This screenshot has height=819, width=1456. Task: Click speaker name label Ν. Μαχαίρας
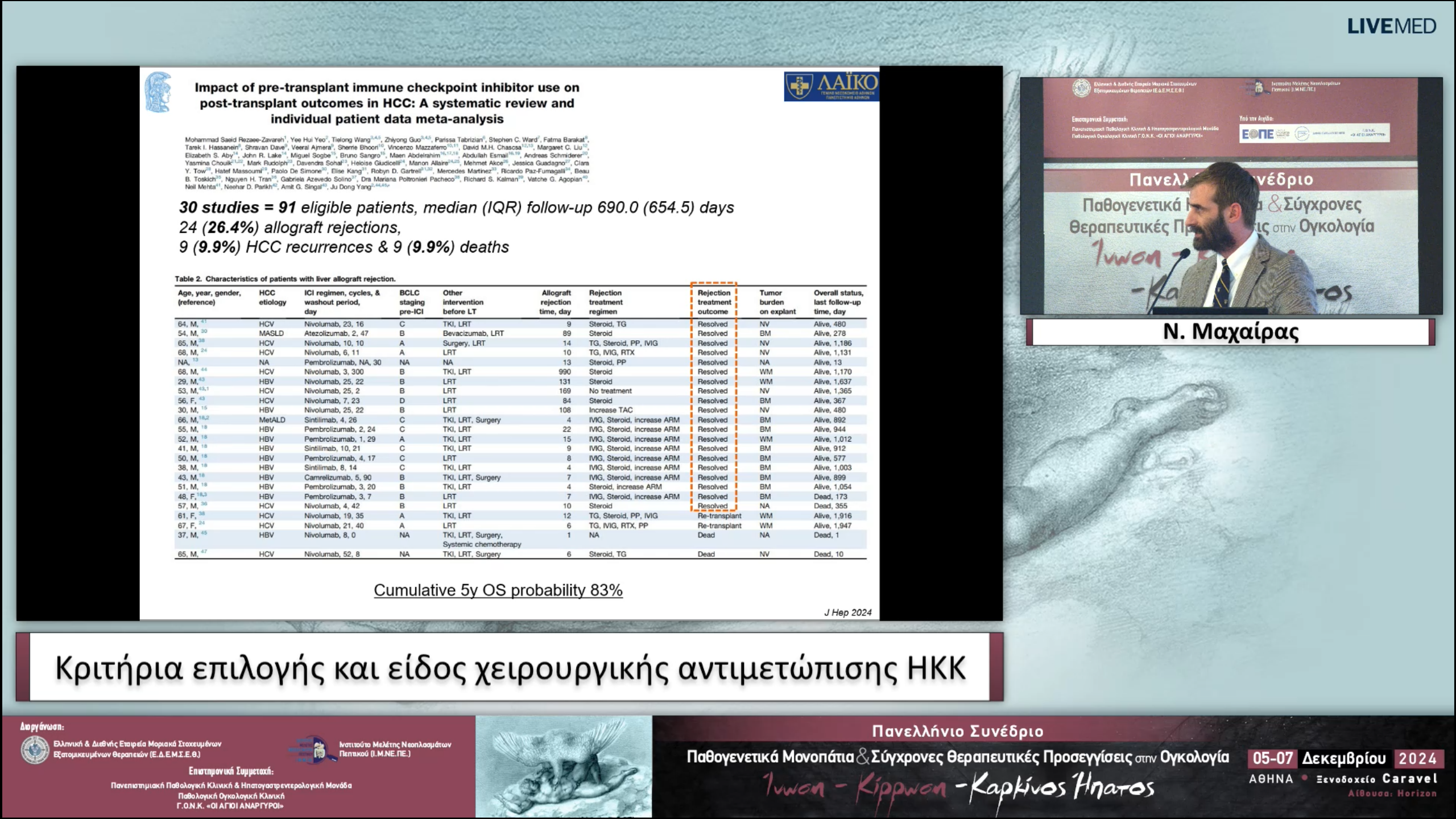[x=1231, y=331]
